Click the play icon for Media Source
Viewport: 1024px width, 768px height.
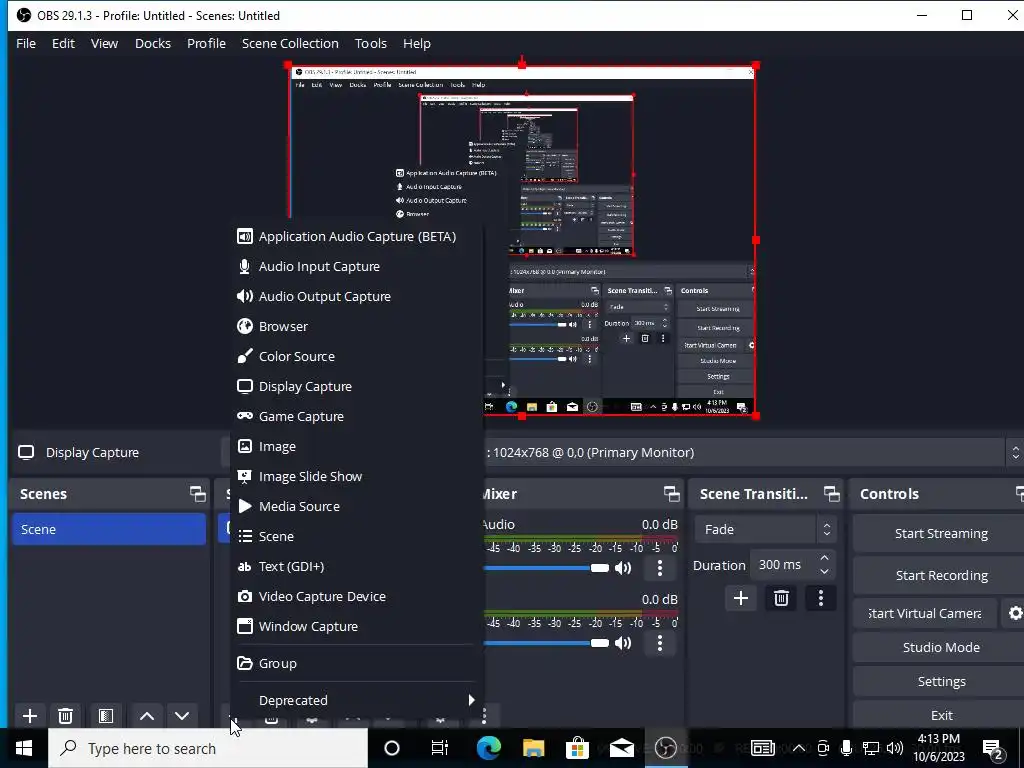245,506
